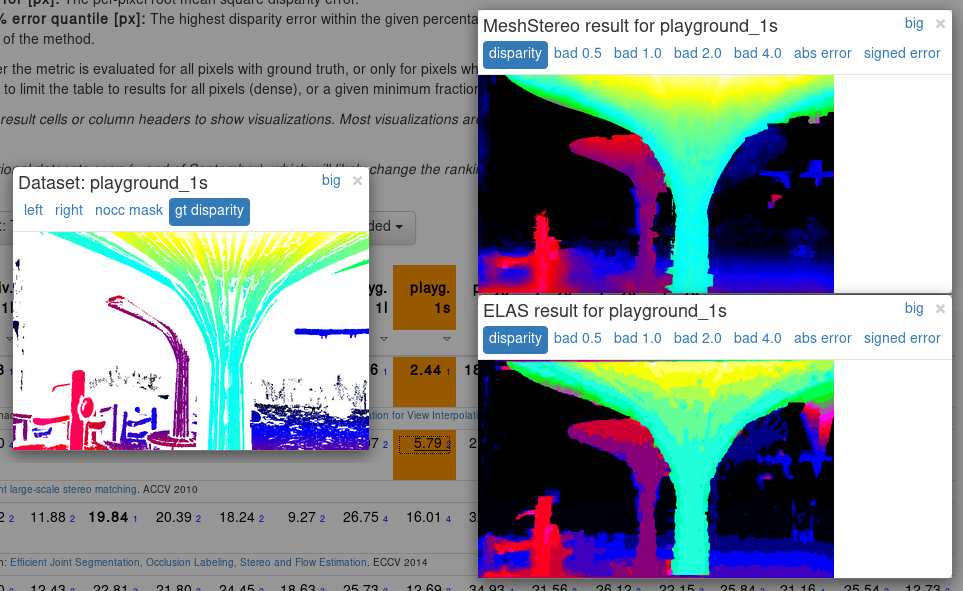Open big view of ELAS result
The width and height of the screenshot is (963, 591).
(914, 308)
